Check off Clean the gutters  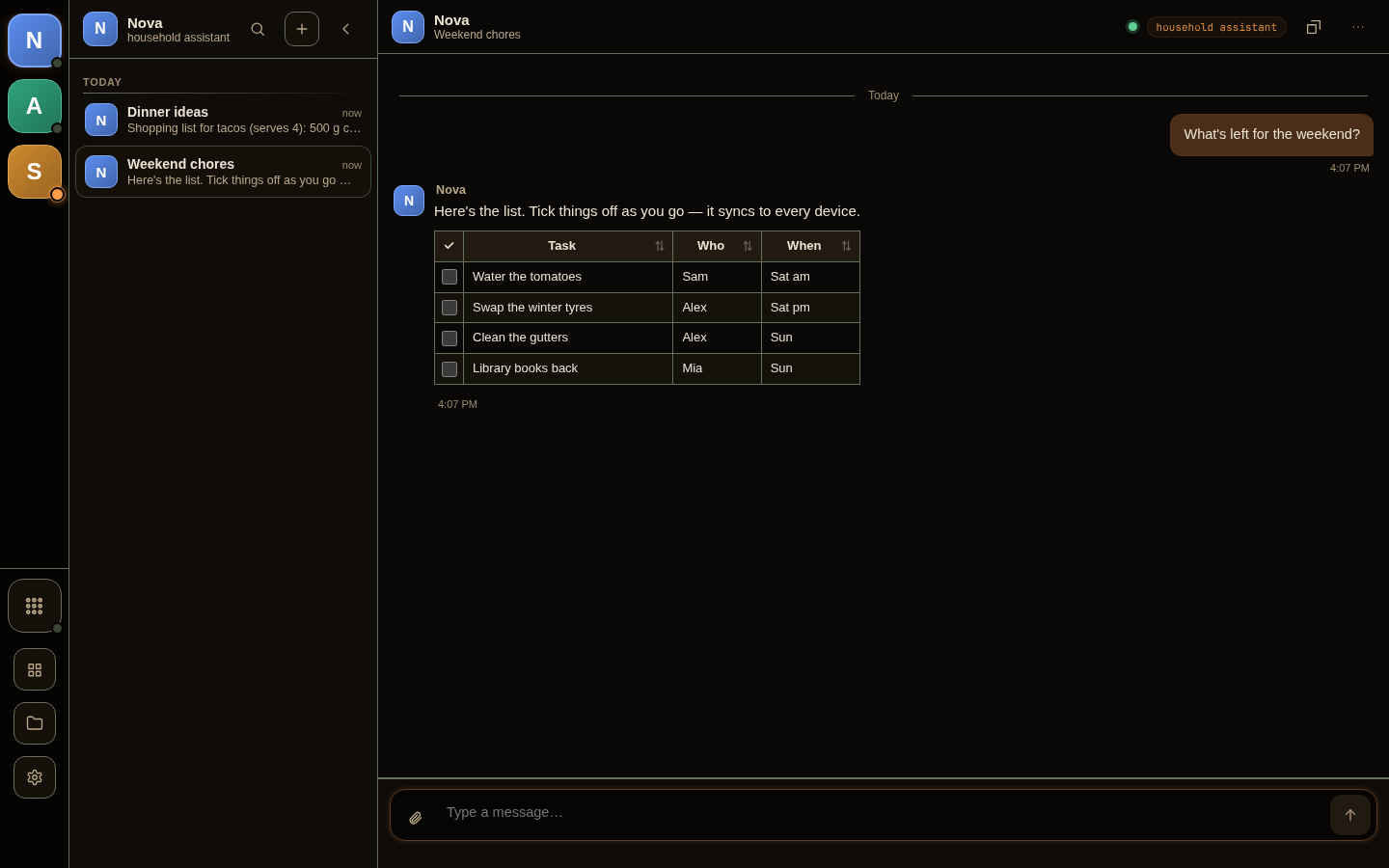(449, 339)
